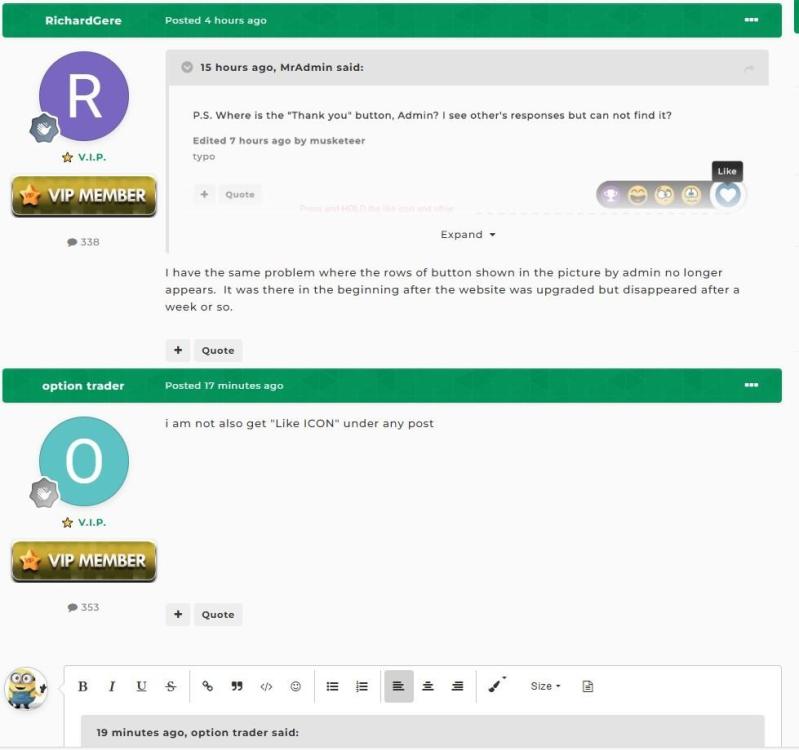Click Quote under RichardGere's post
The width and height of the screenshot is (799, 750).
[217, 350]
